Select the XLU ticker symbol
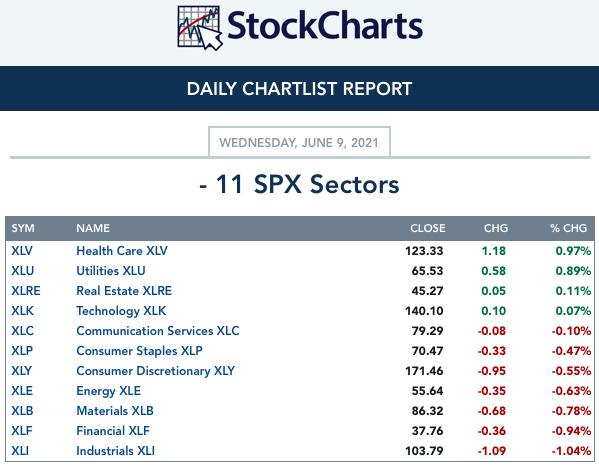 point(23,271)
